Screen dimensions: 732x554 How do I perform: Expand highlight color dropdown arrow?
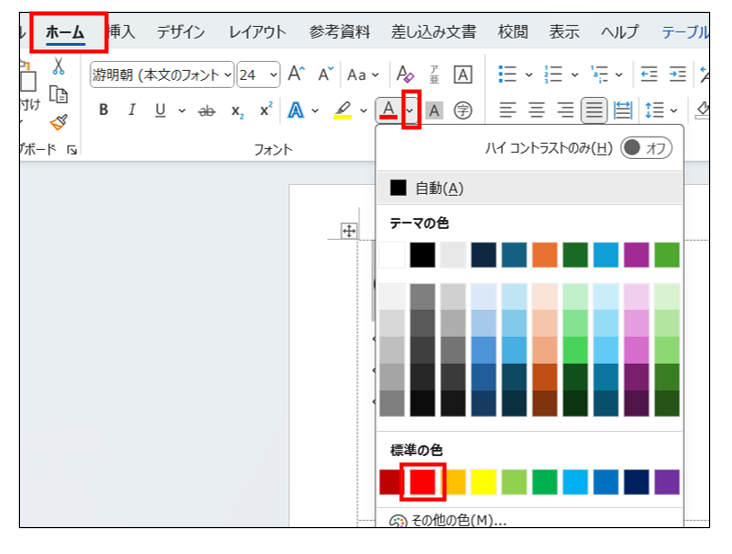363,111
